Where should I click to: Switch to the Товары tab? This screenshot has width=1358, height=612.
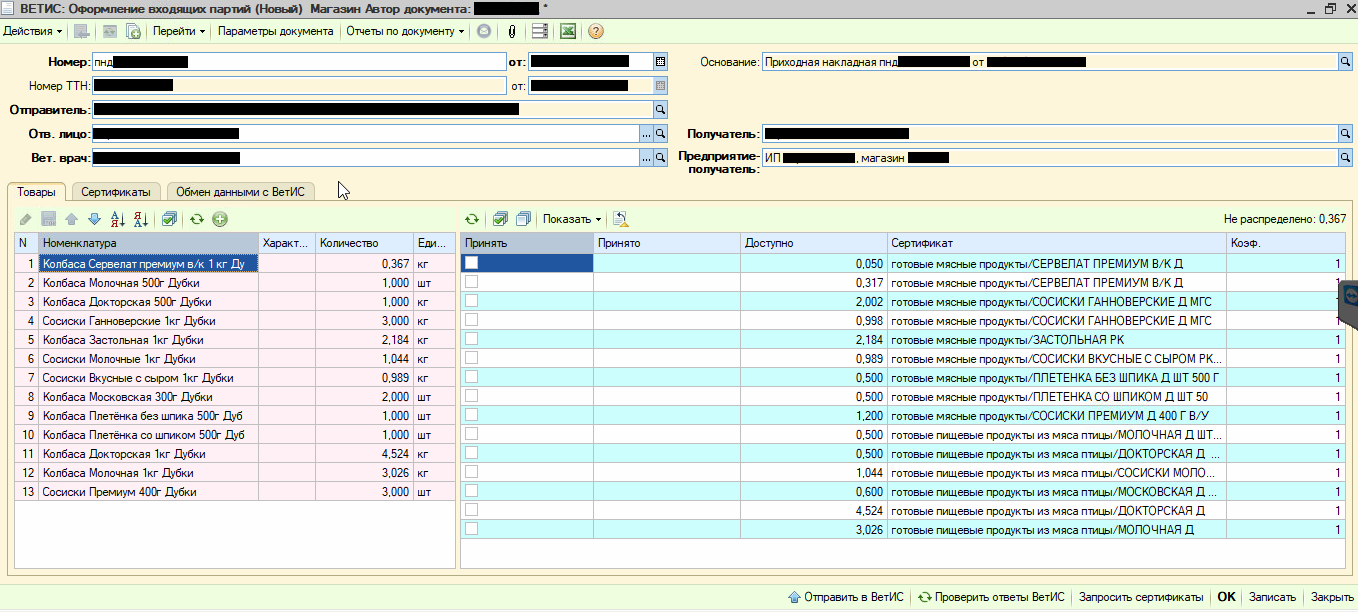point(36,191)
